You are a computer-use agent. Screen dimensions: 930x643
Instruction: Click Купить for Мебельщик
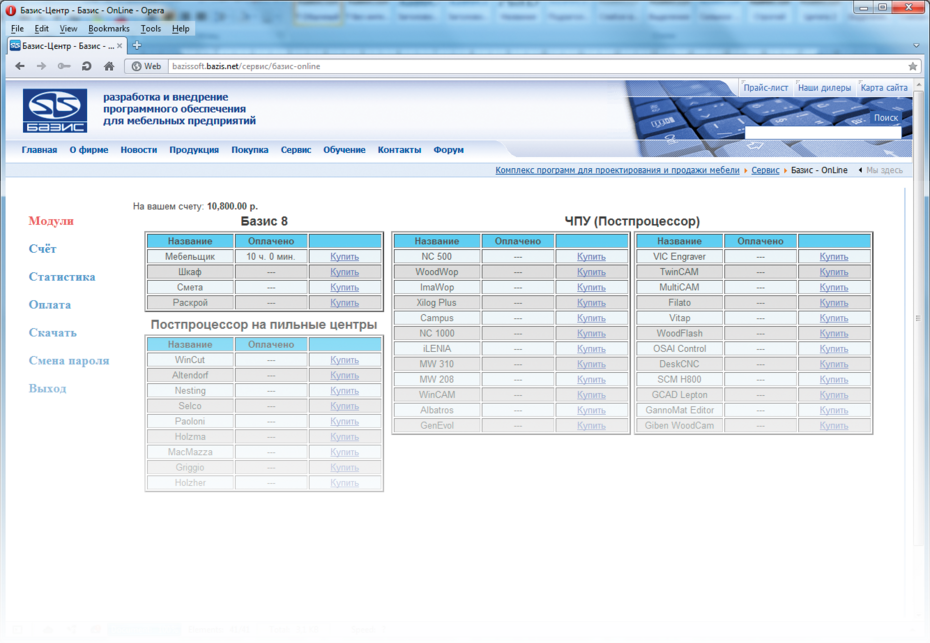[345, 257]
